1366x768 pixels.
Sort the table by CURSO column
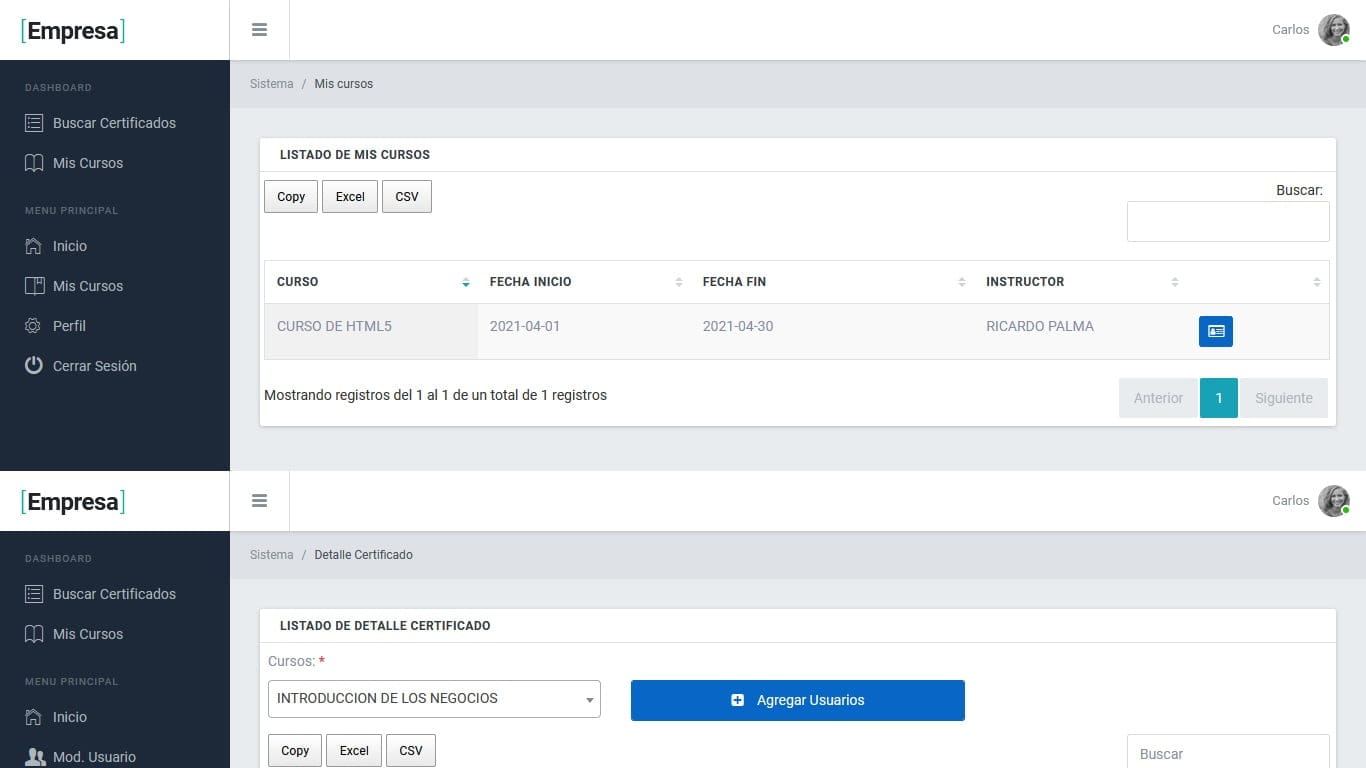click(x=465, y=282)
